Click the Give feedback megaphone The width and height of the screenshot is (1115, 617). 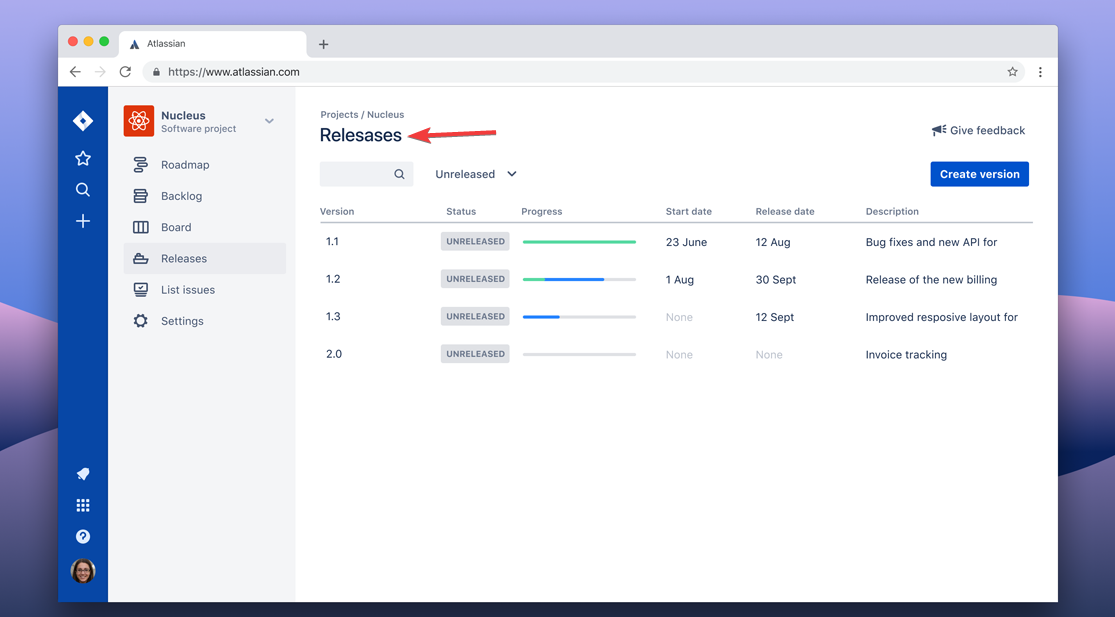pyautogui.click(x=938, y=129)
